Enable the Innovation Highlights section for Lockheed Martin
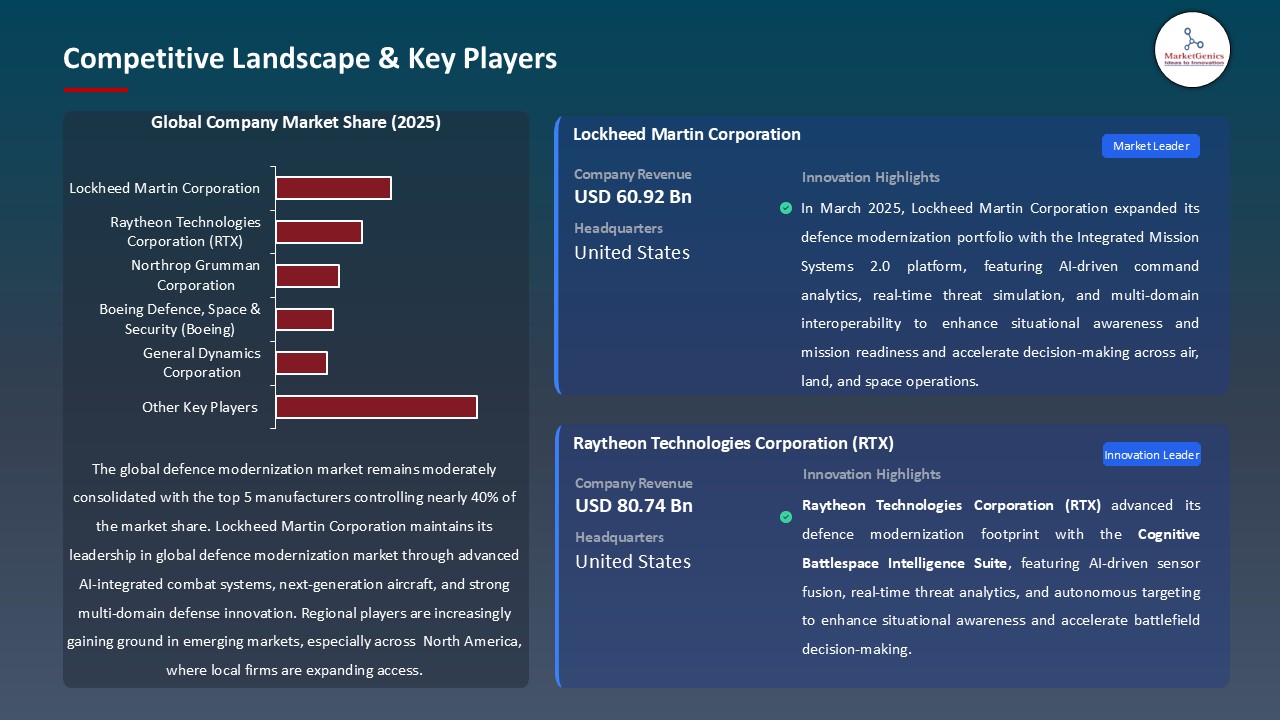This screenshot has height=720, width=1280. 870,177
